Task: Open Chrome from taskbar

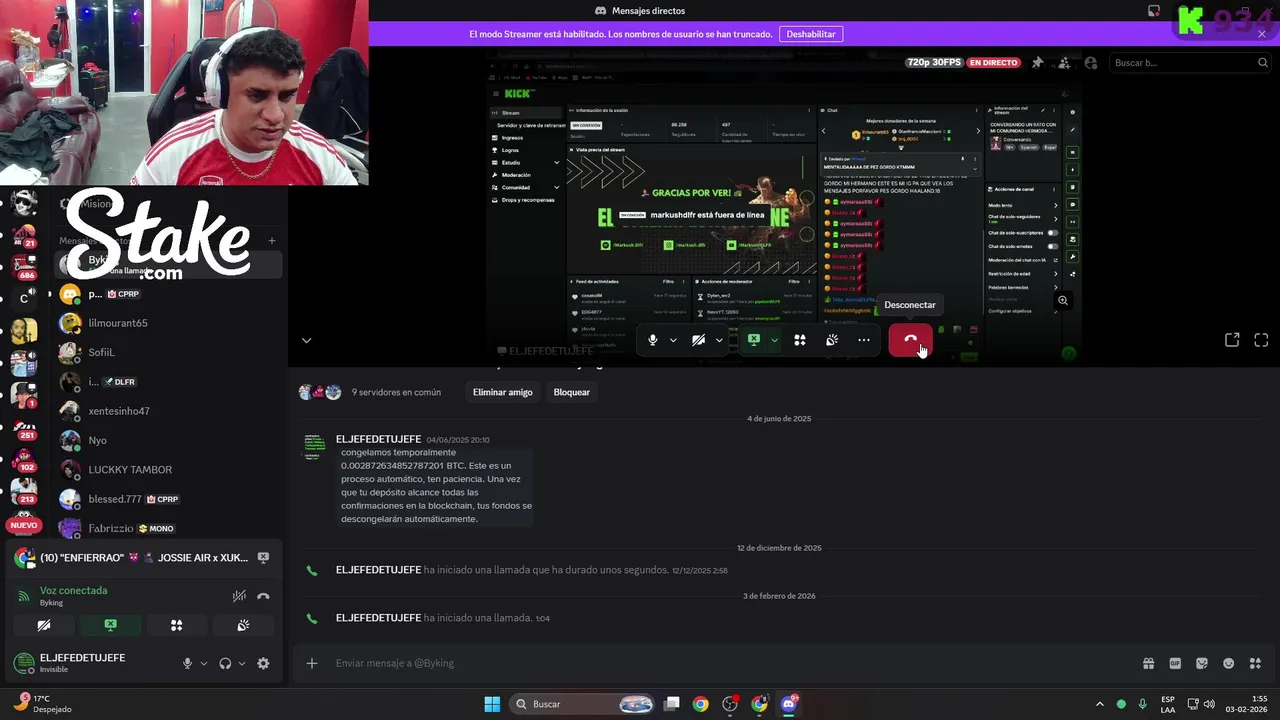Action: point(701,704)
